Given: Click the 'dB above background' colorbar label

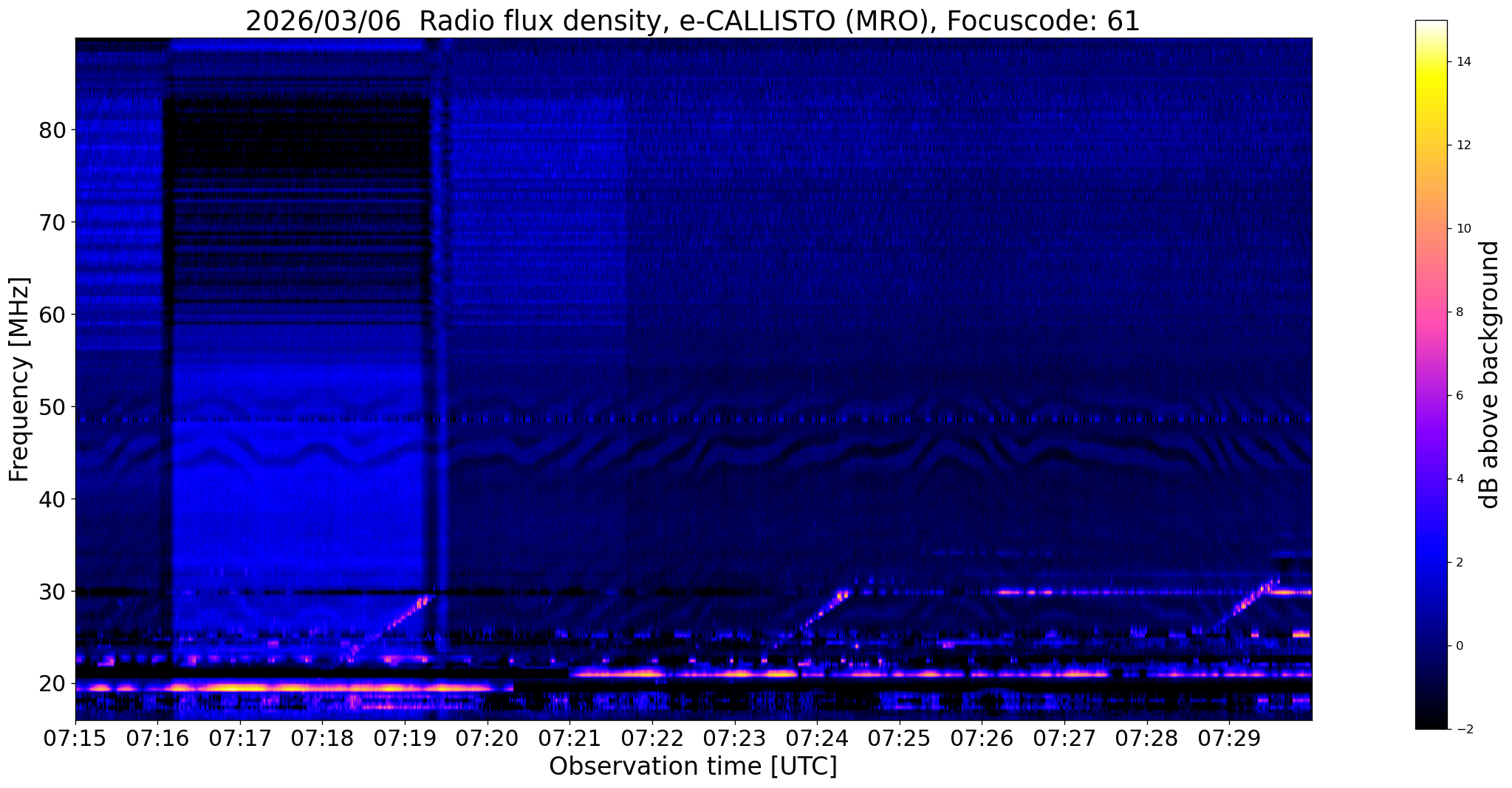Looking at the screenshot, I should [1490, 374].
